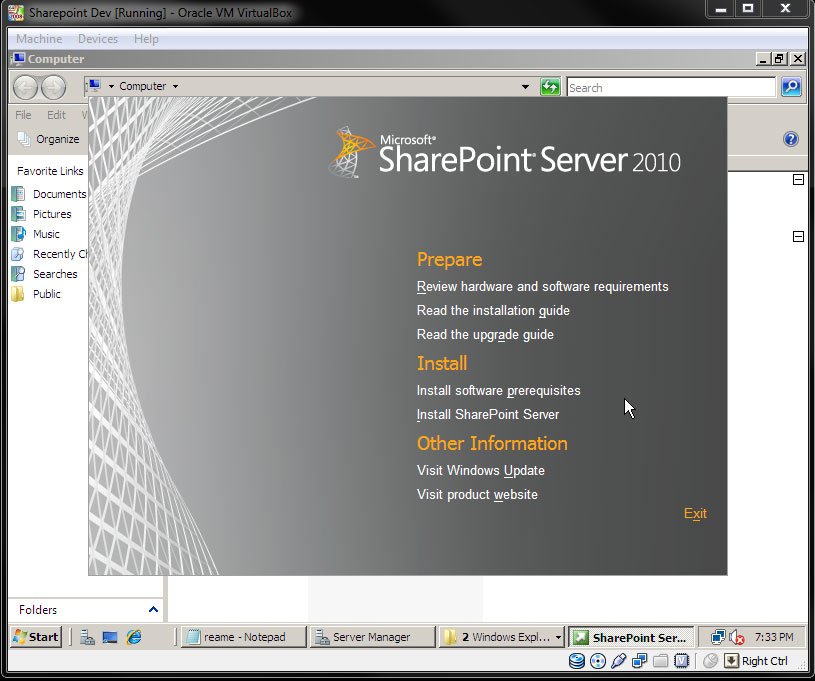This screenshot has height=681, width=815.
Task: Click green refresh icon beside address bar
Action: [x=550, y=87]
